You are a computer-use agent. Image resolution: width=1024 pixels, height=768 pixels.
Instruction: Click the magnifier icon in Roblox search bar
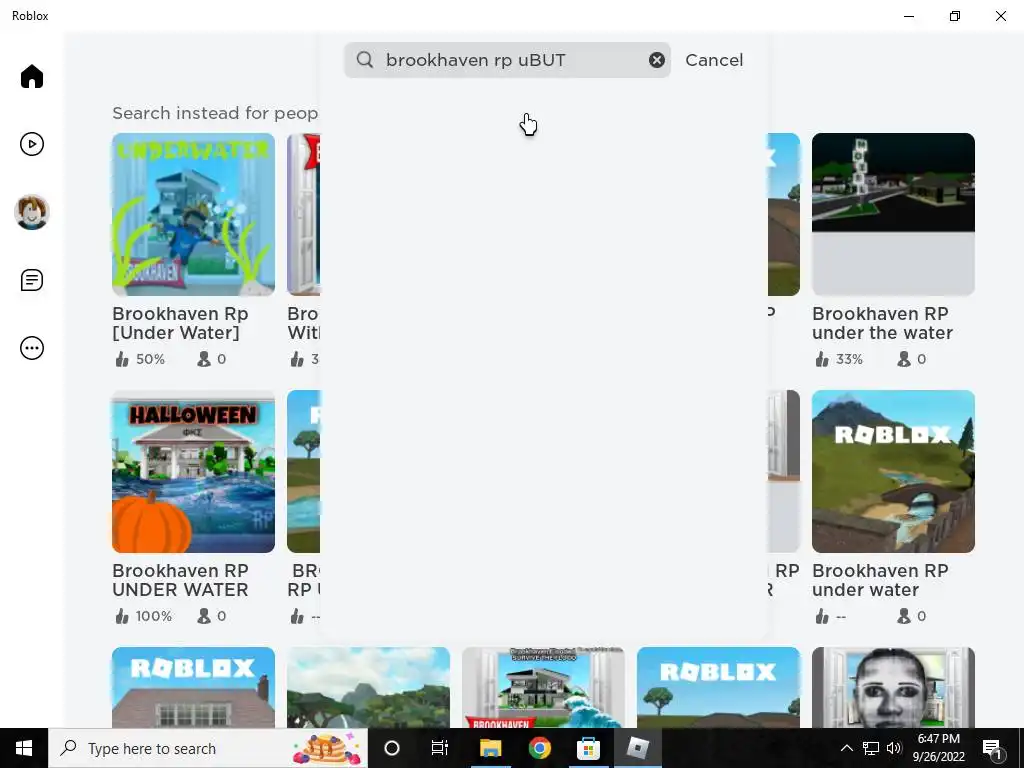(365, 60)
